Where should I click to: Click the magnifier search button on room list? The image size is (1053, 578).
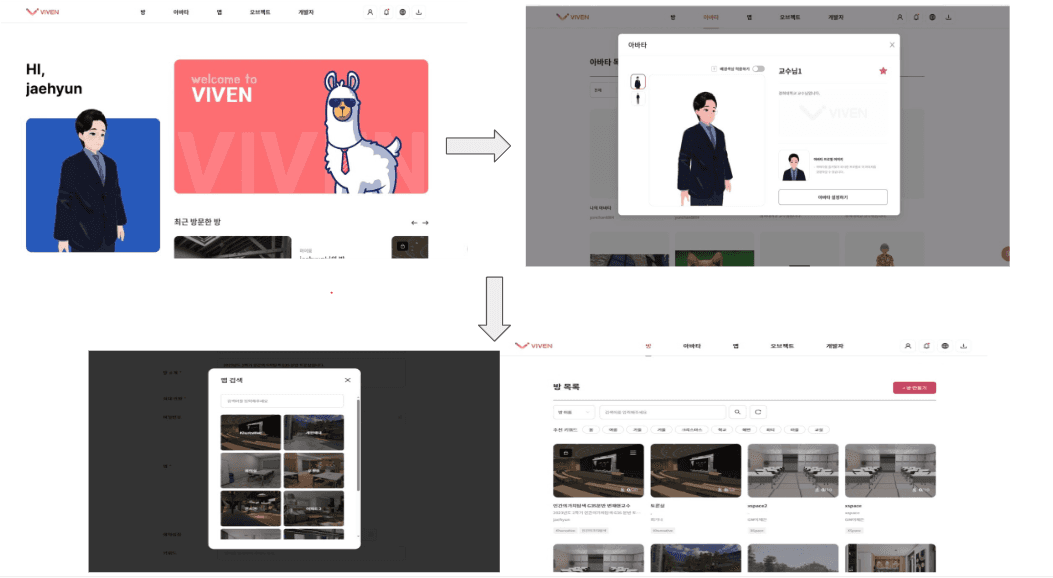[x=737, y=412]
